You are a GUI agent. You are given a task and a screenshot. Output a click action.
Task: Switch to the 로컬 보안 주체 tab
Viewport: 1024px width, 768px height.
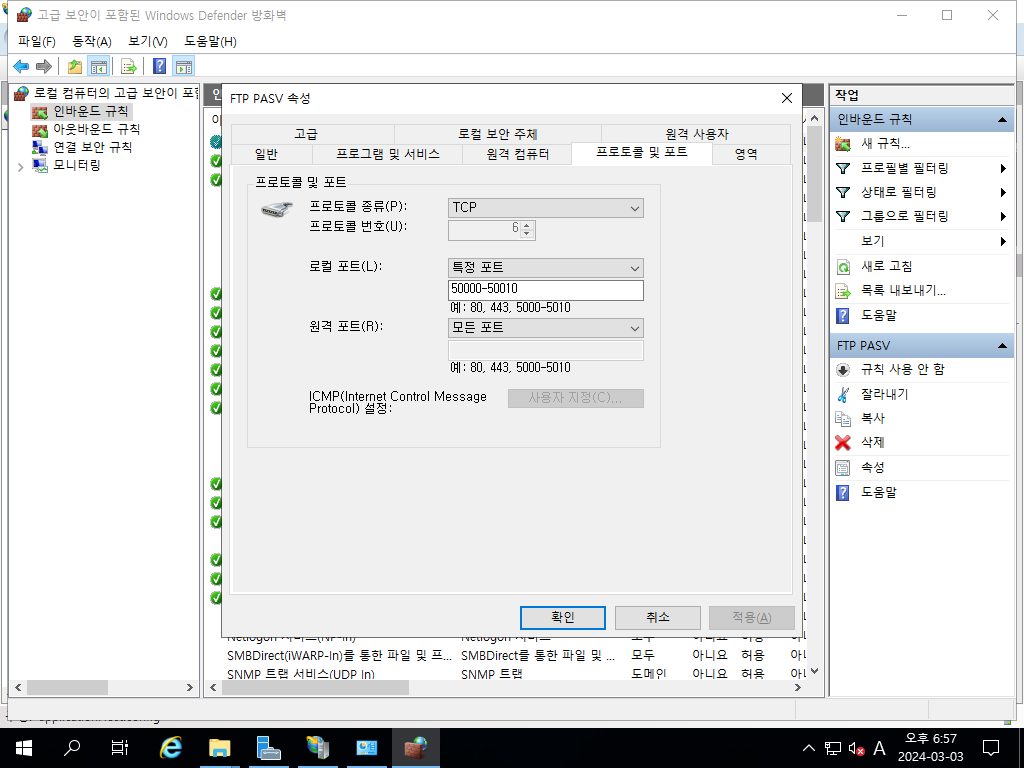click(x=498, y=134)
